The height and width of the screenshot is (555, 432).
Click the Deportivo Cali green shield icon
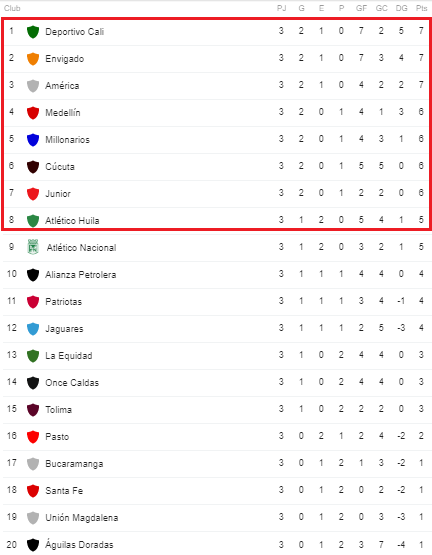(33, 32)
